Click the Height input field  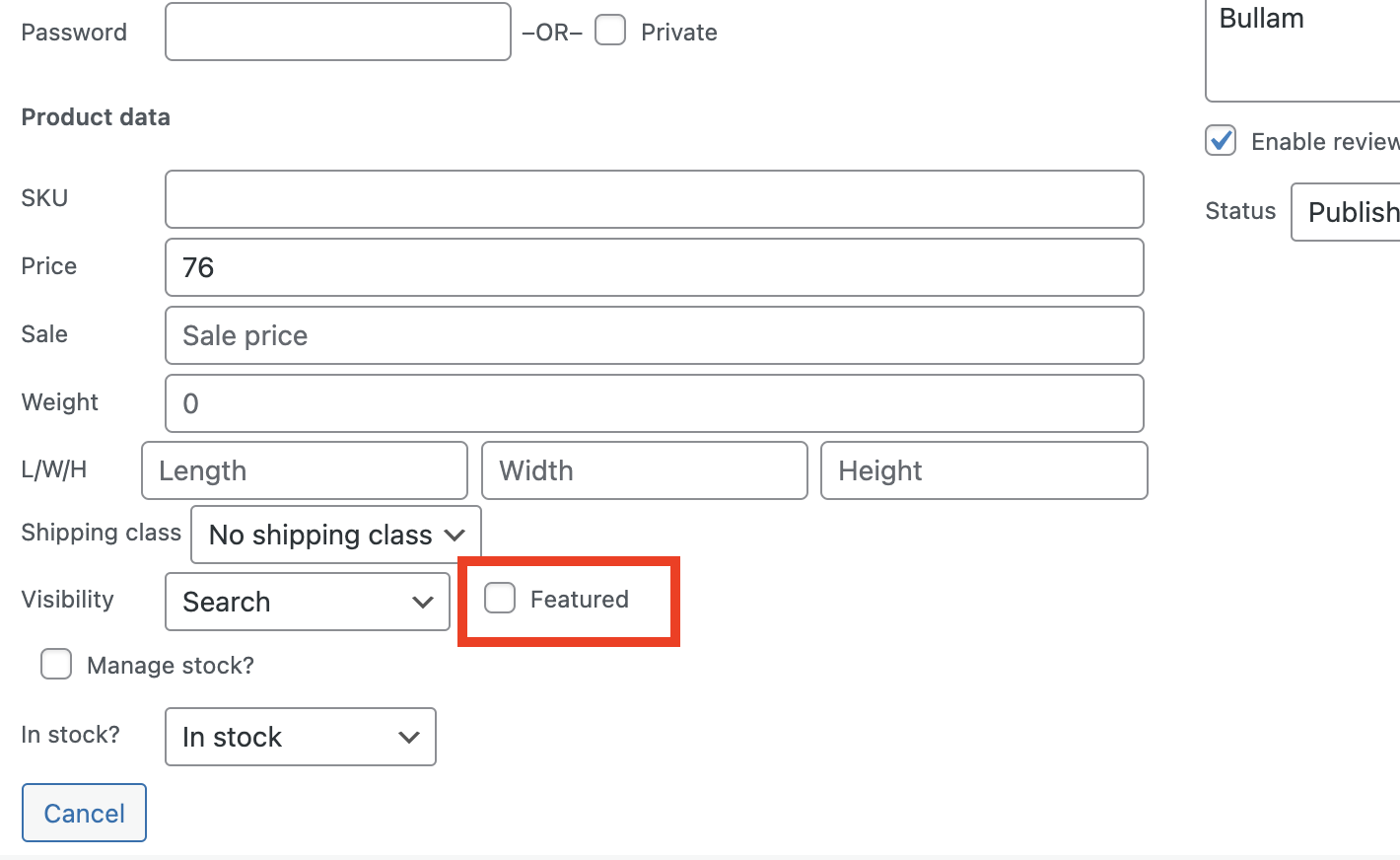pos(983,470)
